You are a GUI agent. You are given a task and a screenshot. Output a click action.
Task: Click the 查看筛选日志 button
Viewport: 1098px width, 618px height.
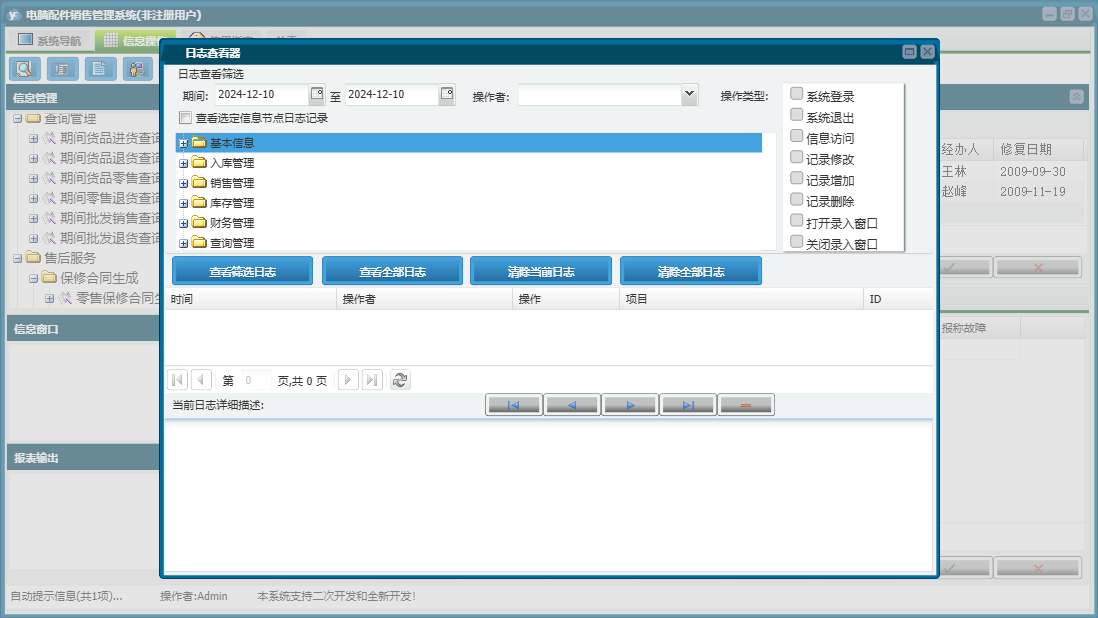tap(242, 272)
